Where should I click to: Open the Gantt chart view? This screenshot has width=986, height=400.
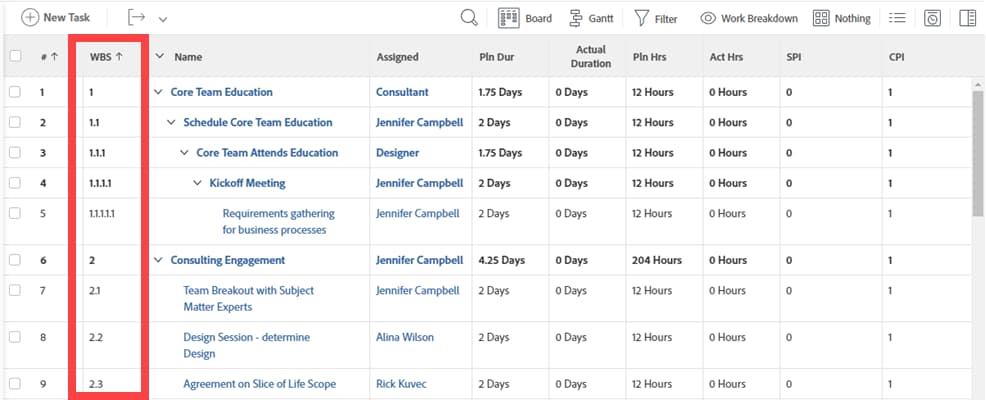coord(591,18)
